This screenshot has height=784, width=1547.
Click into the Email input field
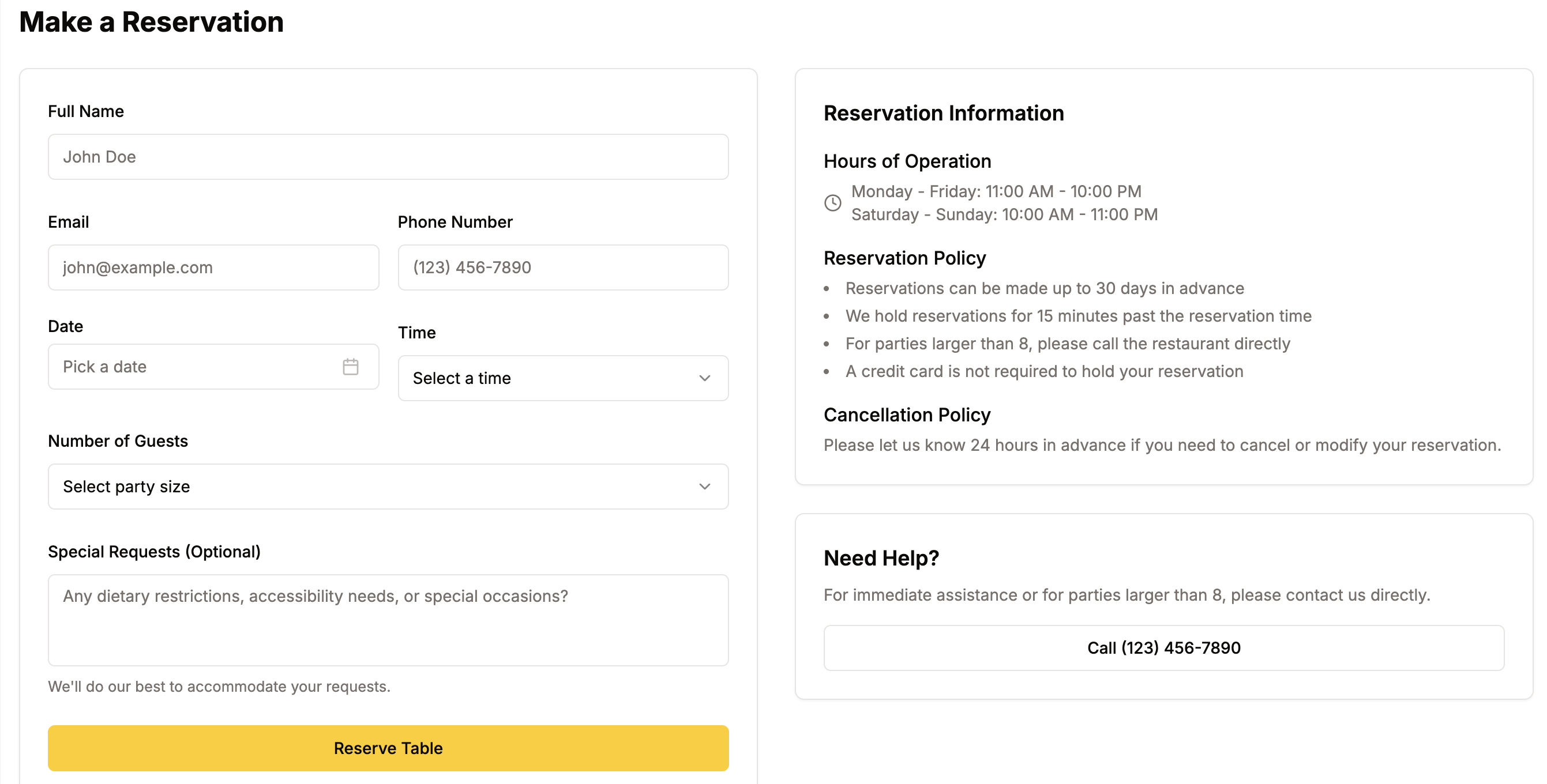[213, 267]
